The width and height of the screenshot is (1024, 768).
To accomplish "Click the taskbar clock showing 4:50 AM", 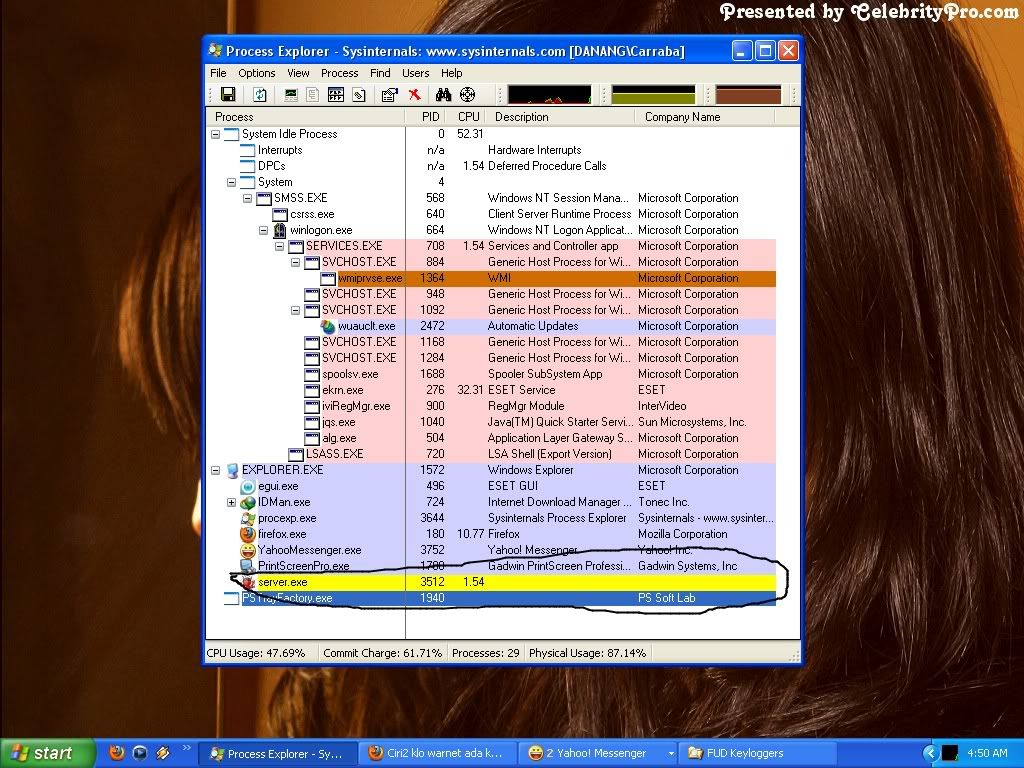I will tap(987, 753).
